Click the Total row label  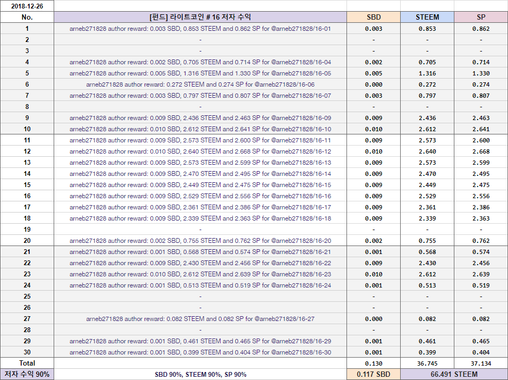point(27,363)
